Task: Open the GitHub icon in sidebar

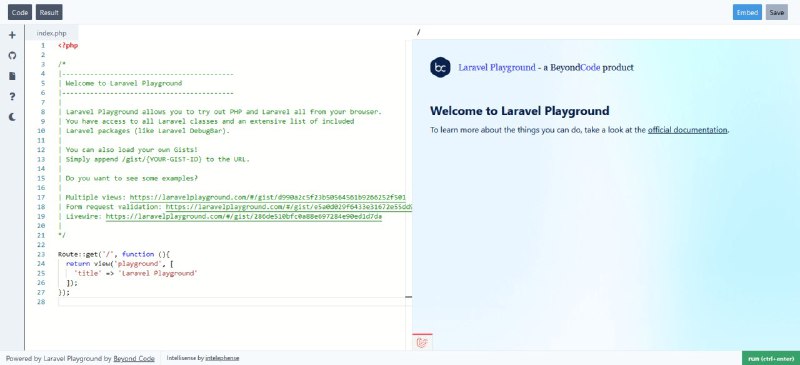Action: [12, 56]
